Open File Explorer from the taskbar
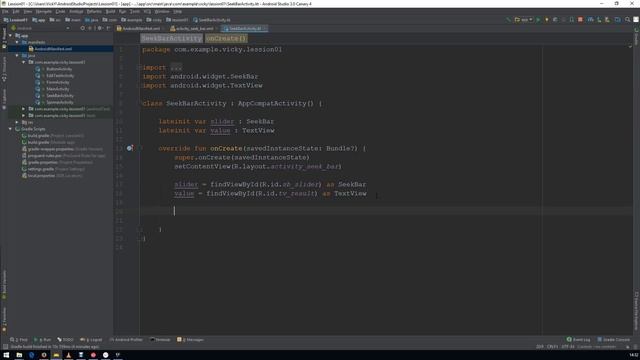Image resolution: width=640 pixels, height=360 pixels. tap(19, 355)
